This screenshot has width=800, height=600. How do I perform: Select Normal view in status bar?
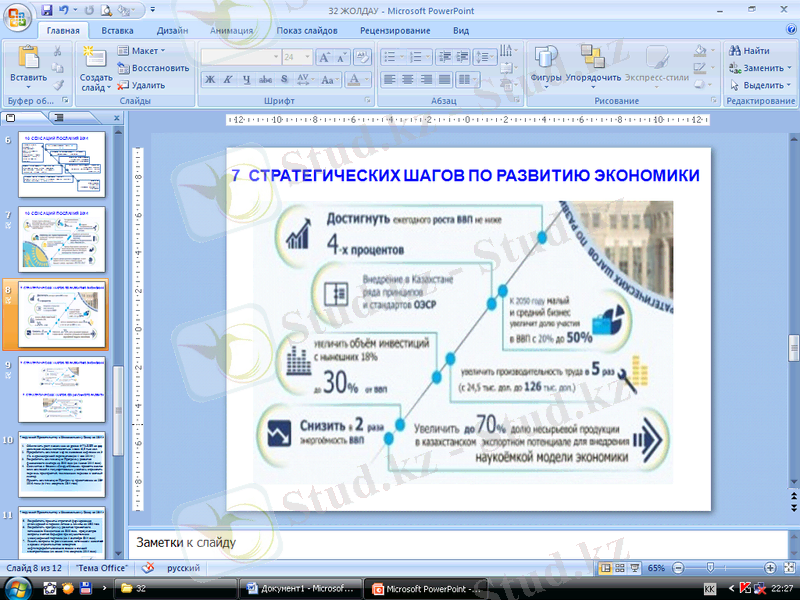click(x=605, y=568)
